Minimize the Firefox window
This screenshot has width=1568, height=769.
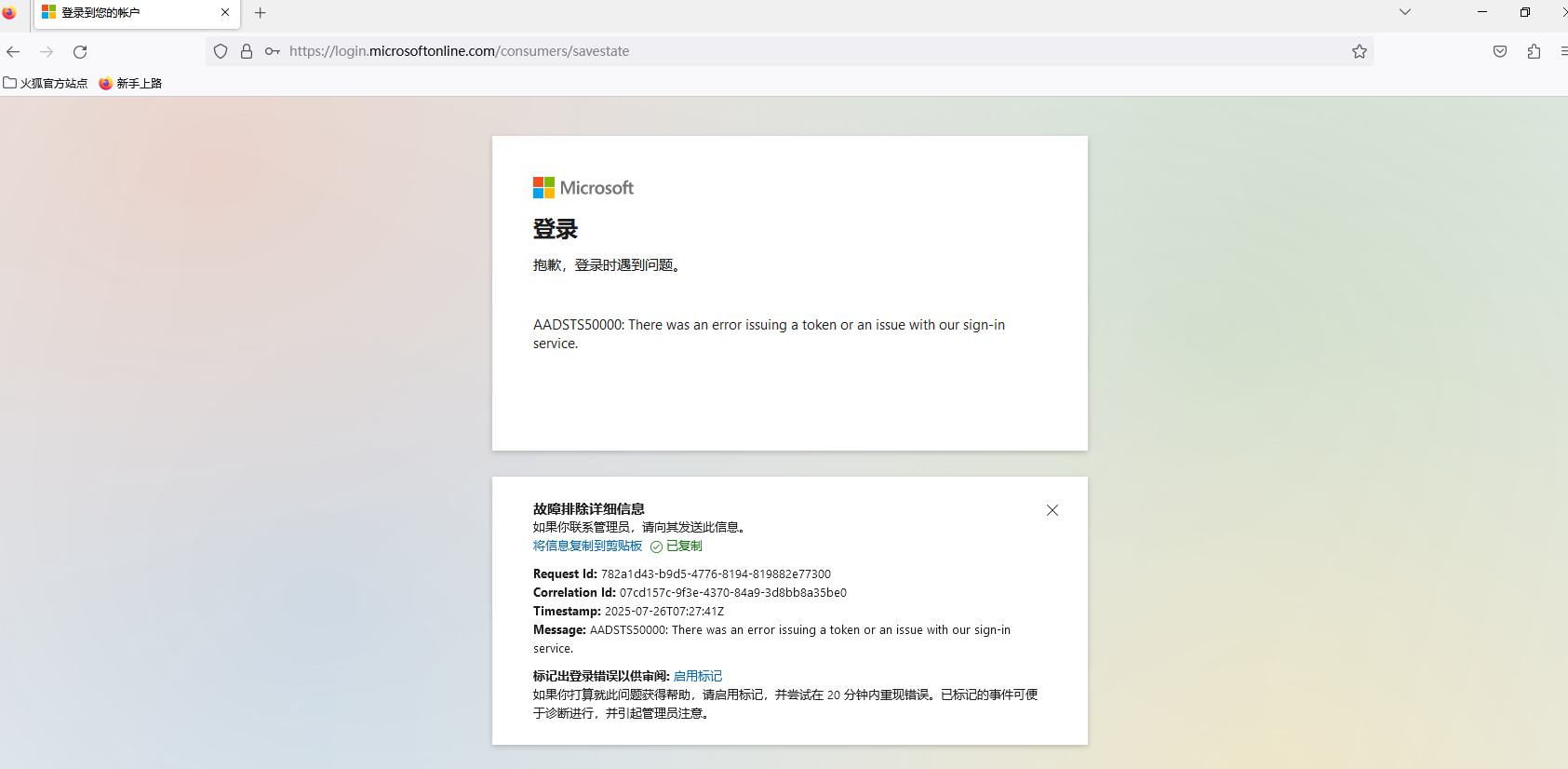click(x=1482, y=12)
